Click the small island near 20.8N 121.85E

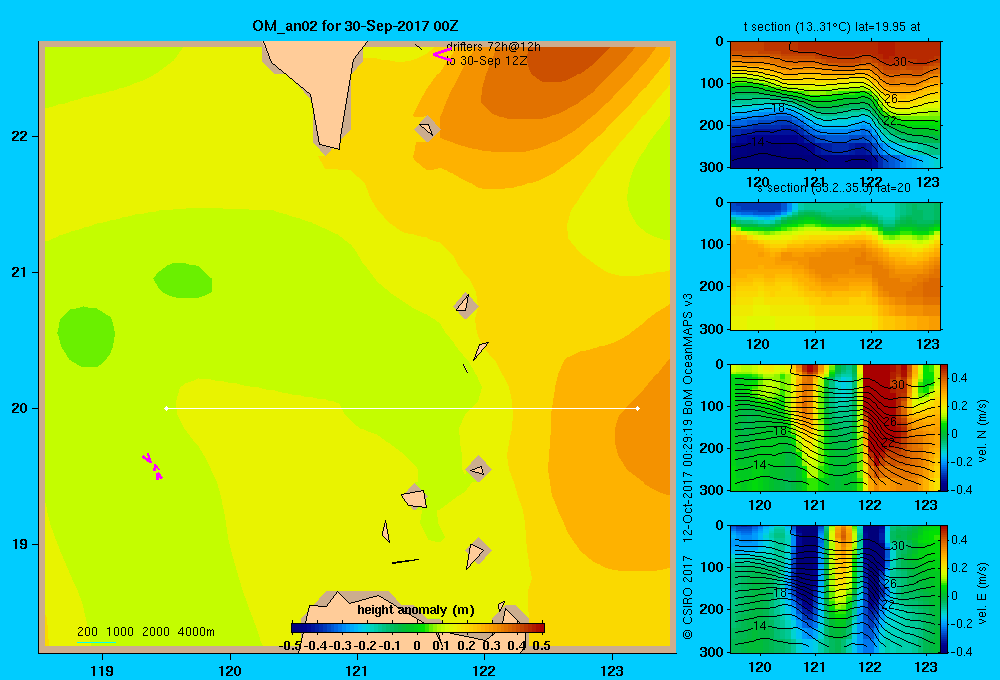465,305
